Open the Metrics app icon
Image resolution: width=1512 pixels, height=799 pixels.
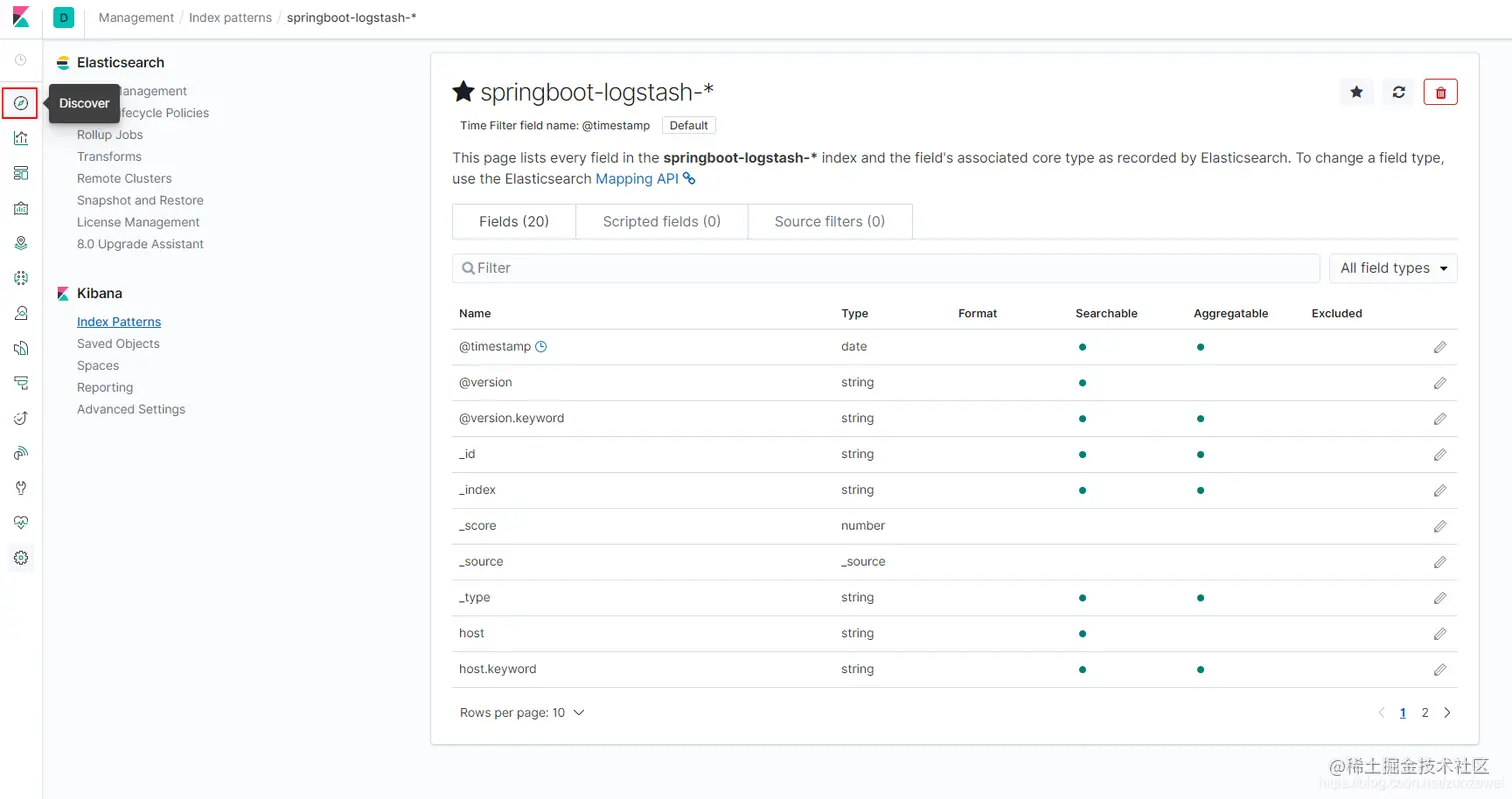(x=20, y=313)
